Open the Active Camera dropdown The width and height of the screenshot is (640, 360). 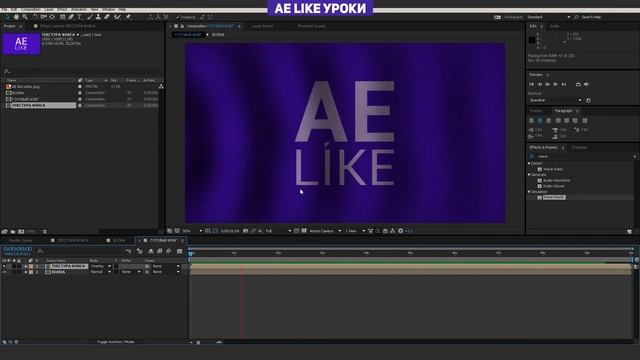pos(325,231)
